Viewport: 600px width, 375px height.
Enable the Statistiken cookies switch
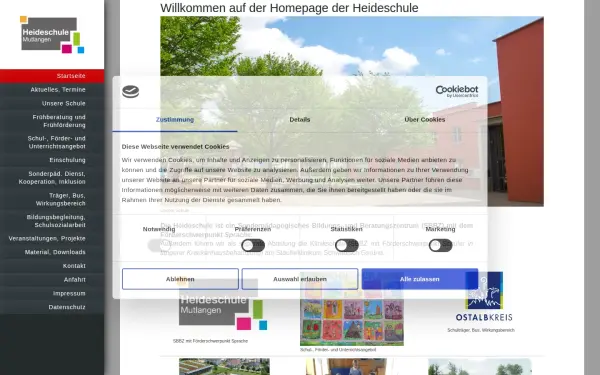point(347,245)
